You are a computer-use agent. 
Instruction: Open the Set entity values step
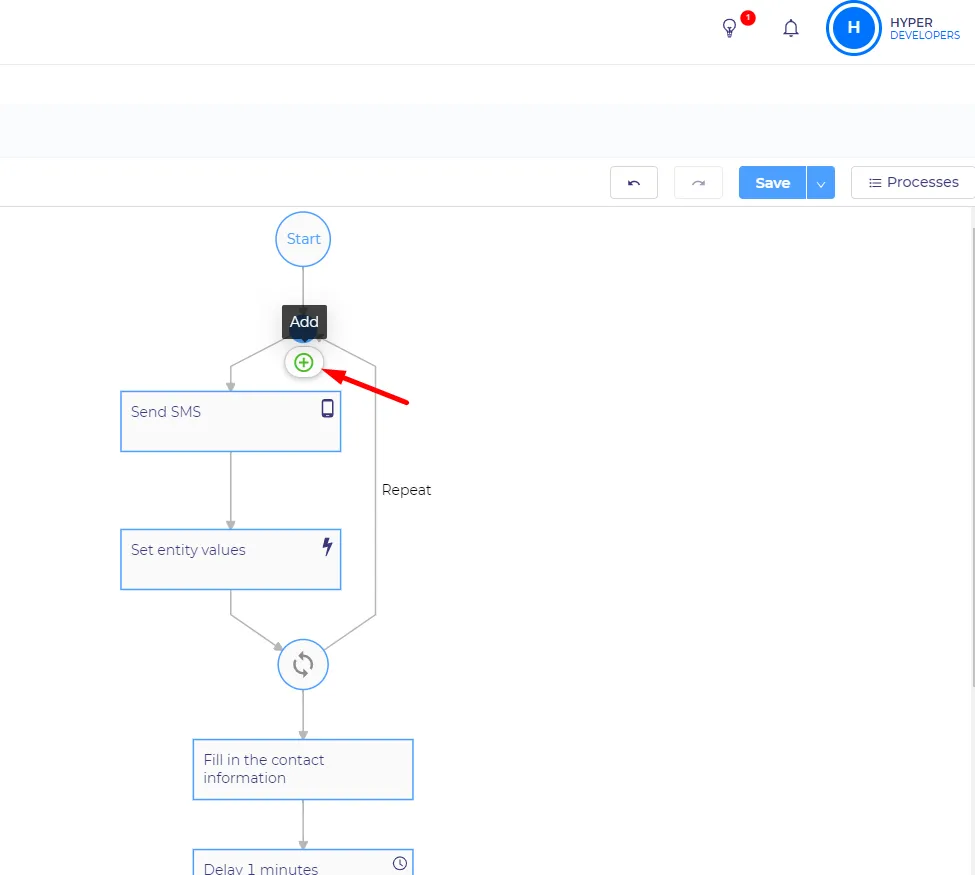(231, 560)
